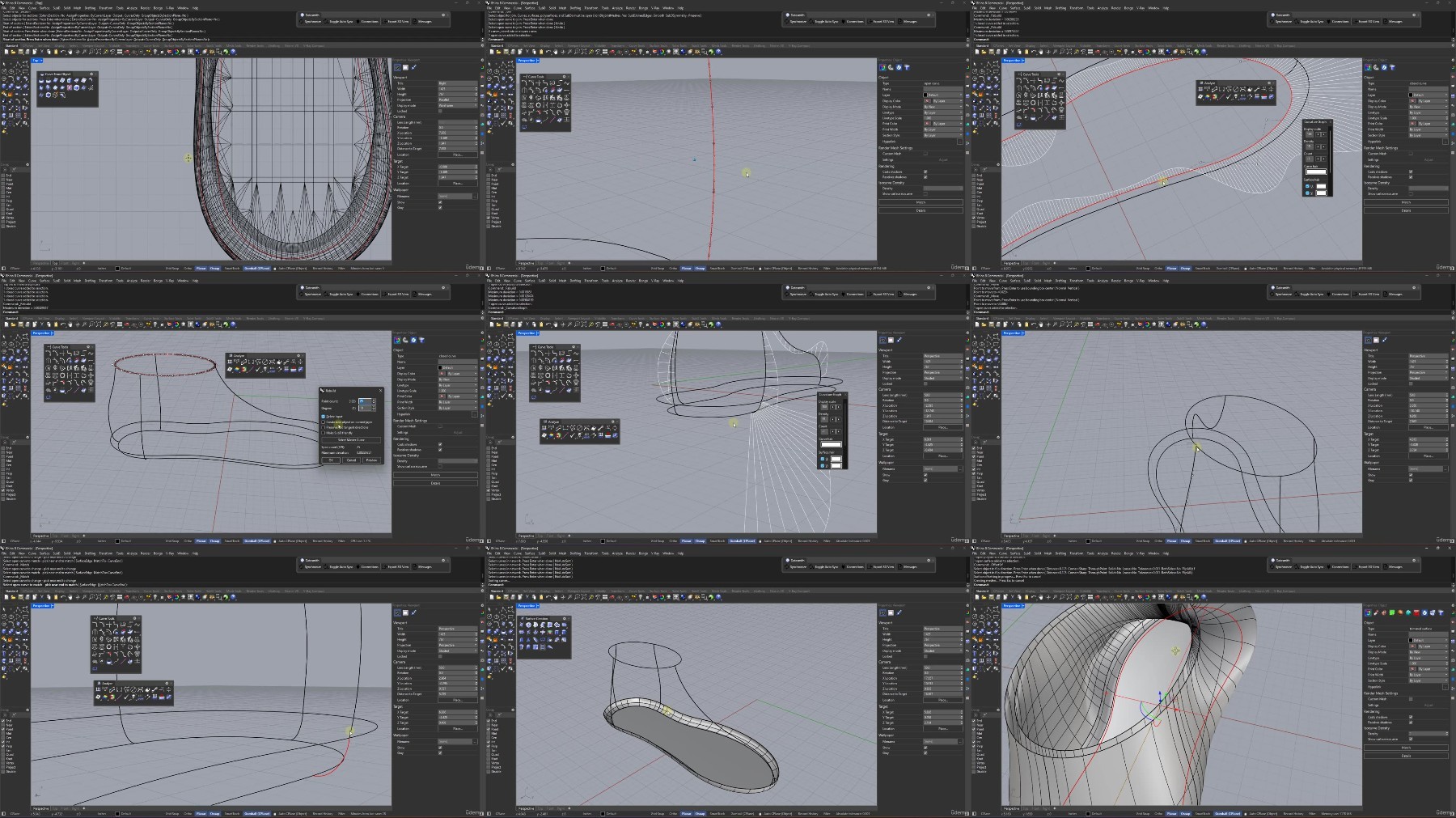Enable Create new object on current layer
The image size is (1456, 818).
pyautogui.click(x=324, y=422)
